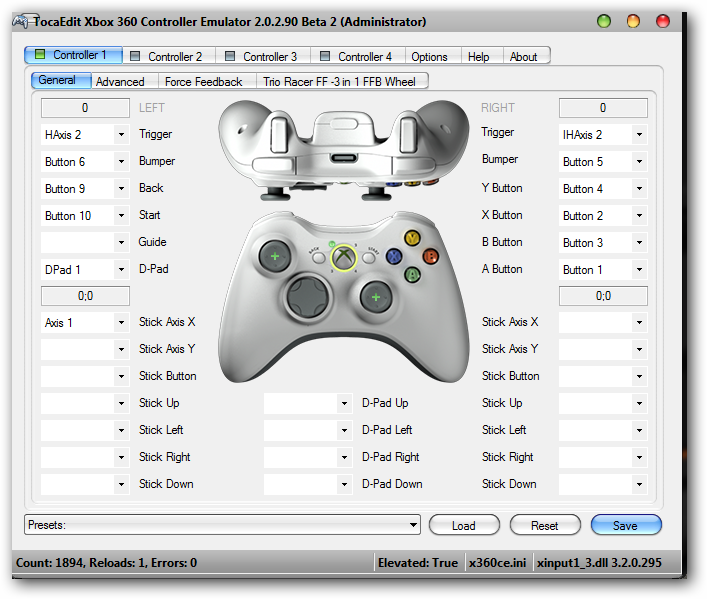Click right stick 0;0 value field
The image size is (707, 599).
pos(603,296)
